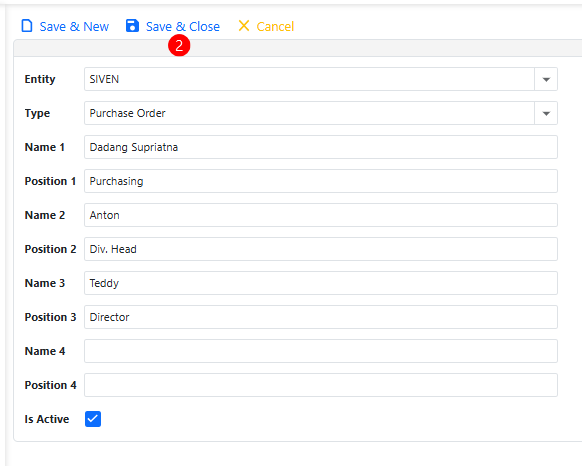582x466 pixels.
Task: Click the Save & New document icon
Action: (x=27, y=26)
